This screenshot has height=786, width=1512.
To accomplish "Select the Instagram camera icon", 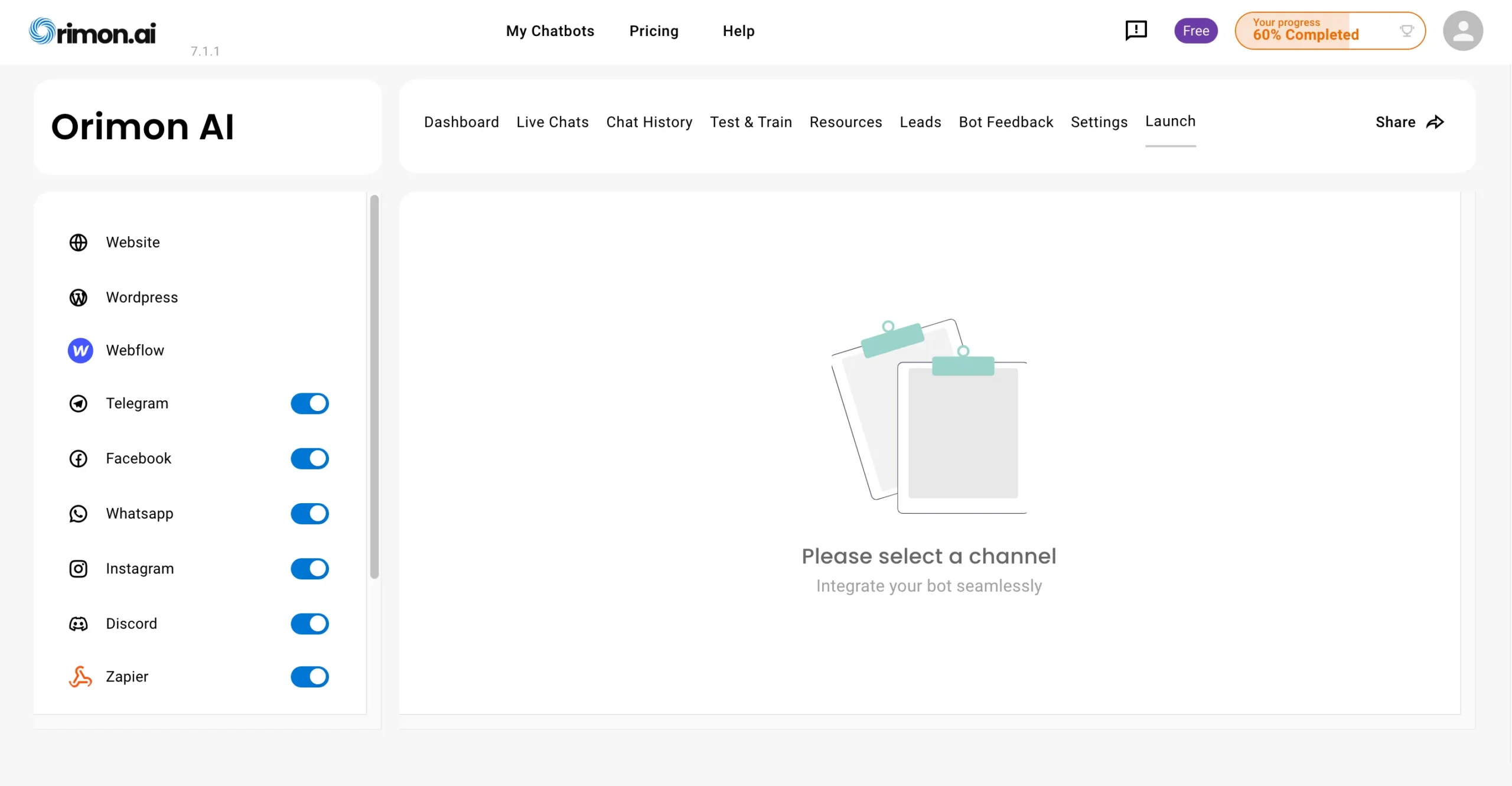I will (78, 569).
